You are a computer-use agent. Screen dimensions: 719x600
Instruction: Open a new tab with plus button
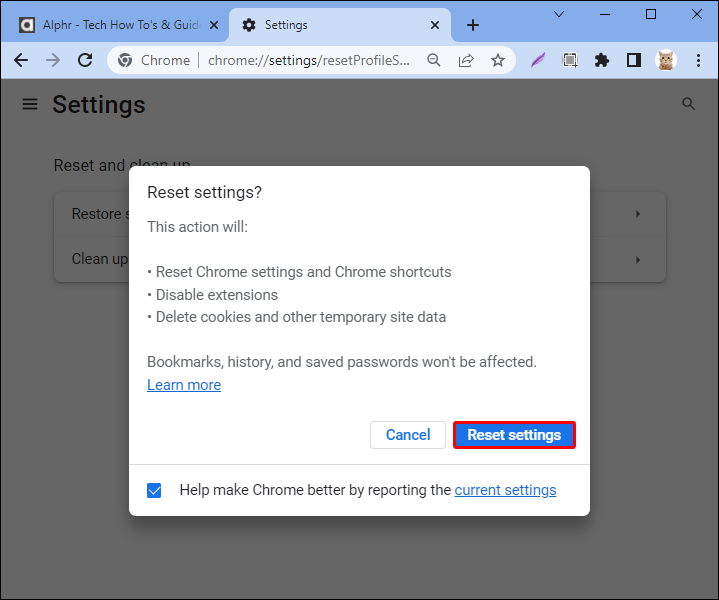[x=473, y=25]
